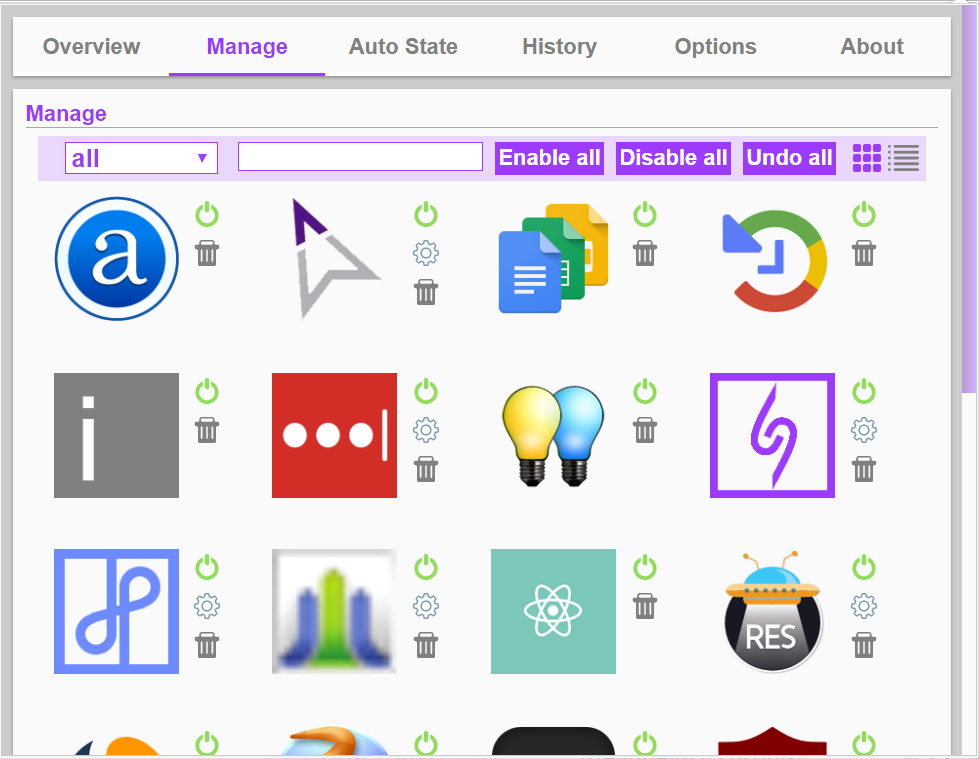Open settings of the purple cursor extension
979x759 pixels.
tap(426, 253)
